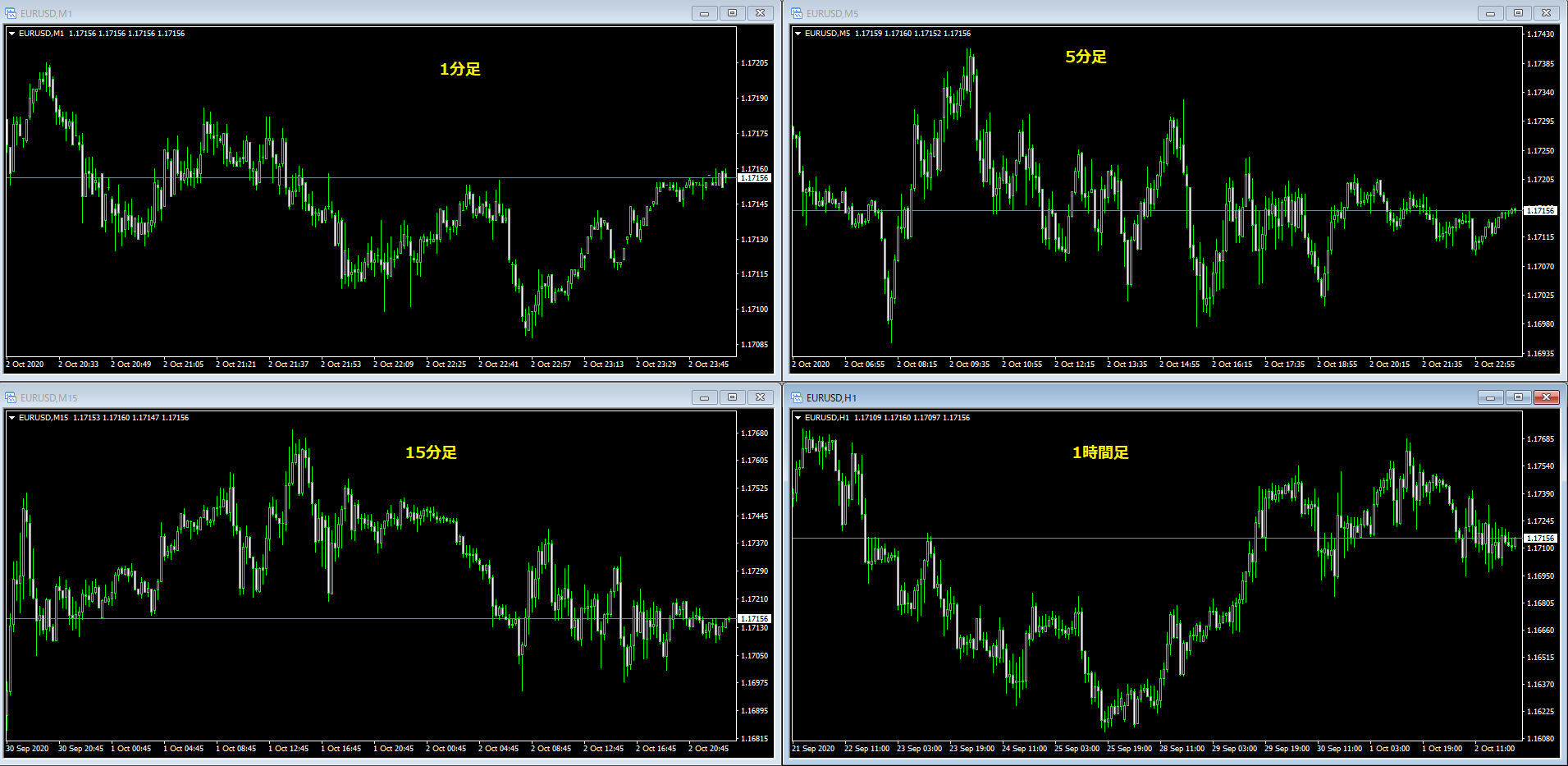Select the yellow 1分足 text label
1568x766 pixels.
click(x=460, y=69)
